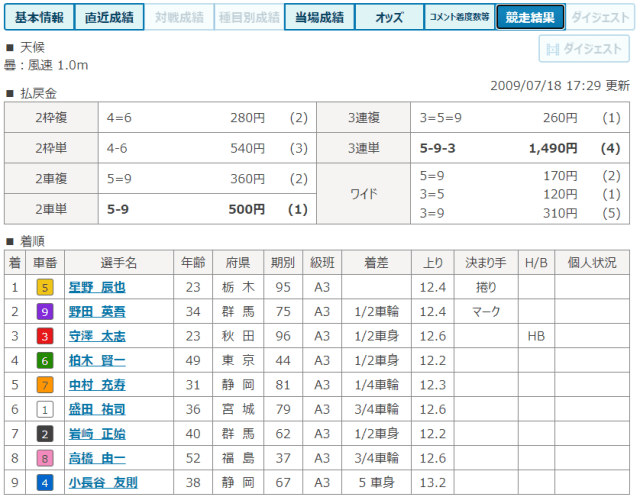Click the 13.2 finishing time cell

(433, 483)
